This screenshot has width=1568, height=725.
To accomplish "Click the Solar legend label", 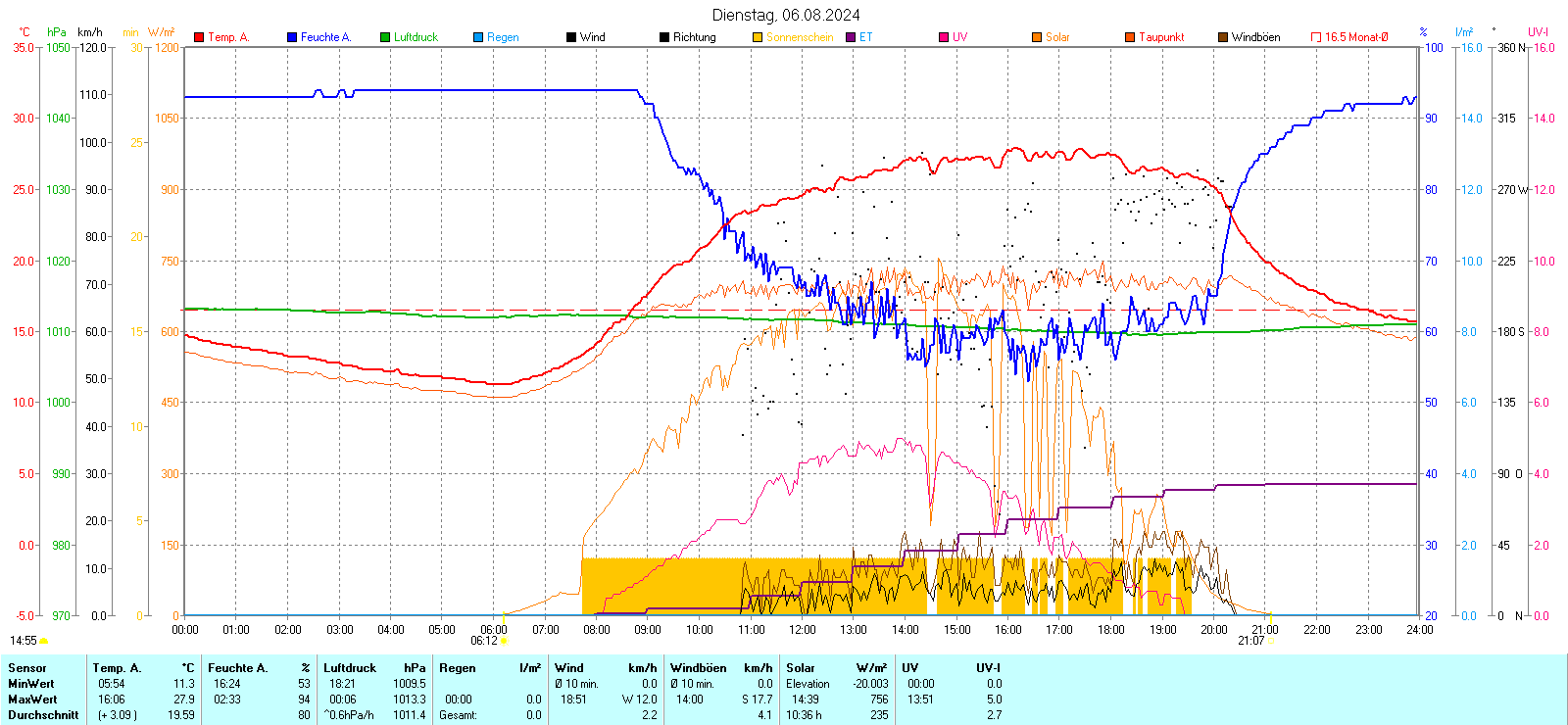I will coord(1057,37).
